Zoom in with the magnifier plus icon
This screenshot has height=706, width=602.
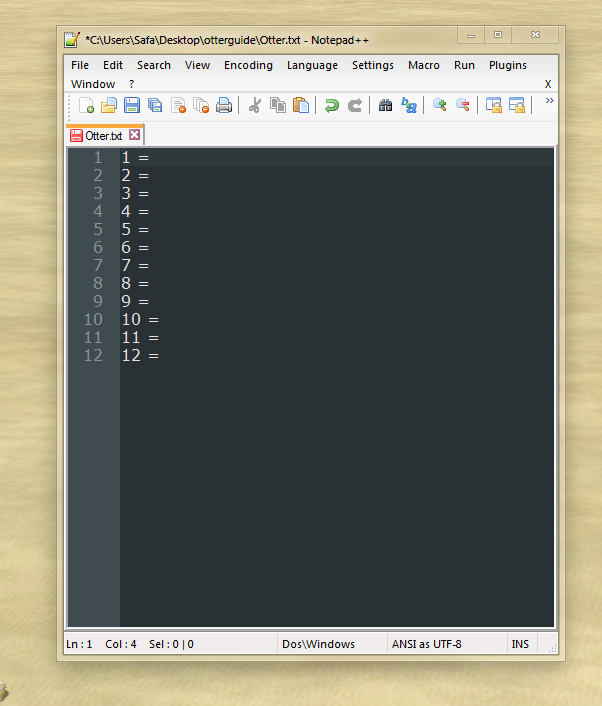coord(439,105)
